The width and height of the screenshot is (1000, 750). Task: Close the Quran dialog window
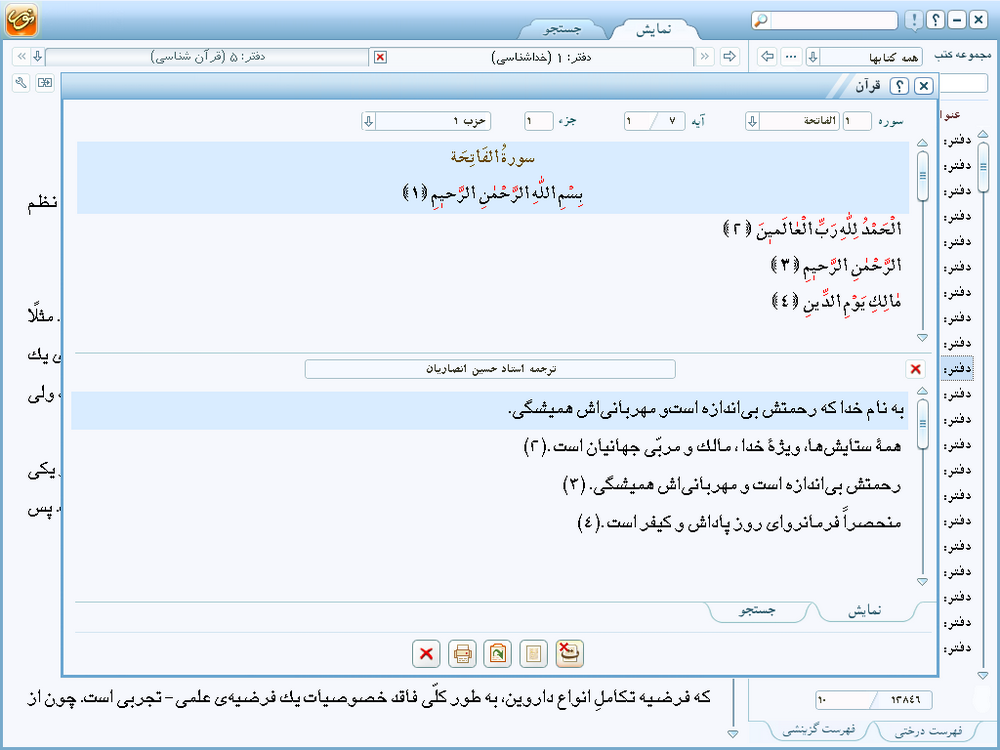tap(923, 86)
